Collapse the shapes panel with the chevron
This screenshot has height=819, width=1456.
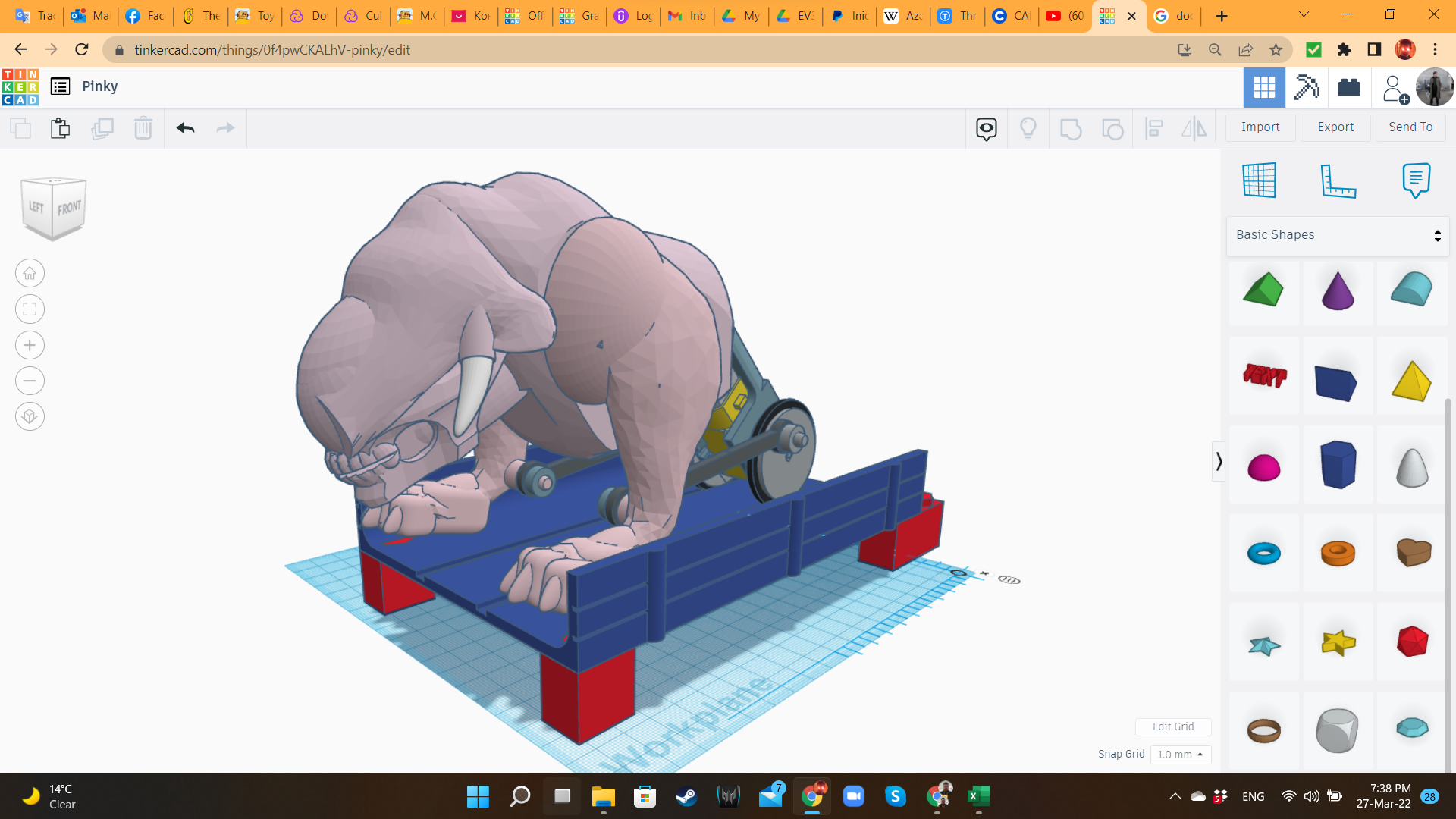(1219, 461)
